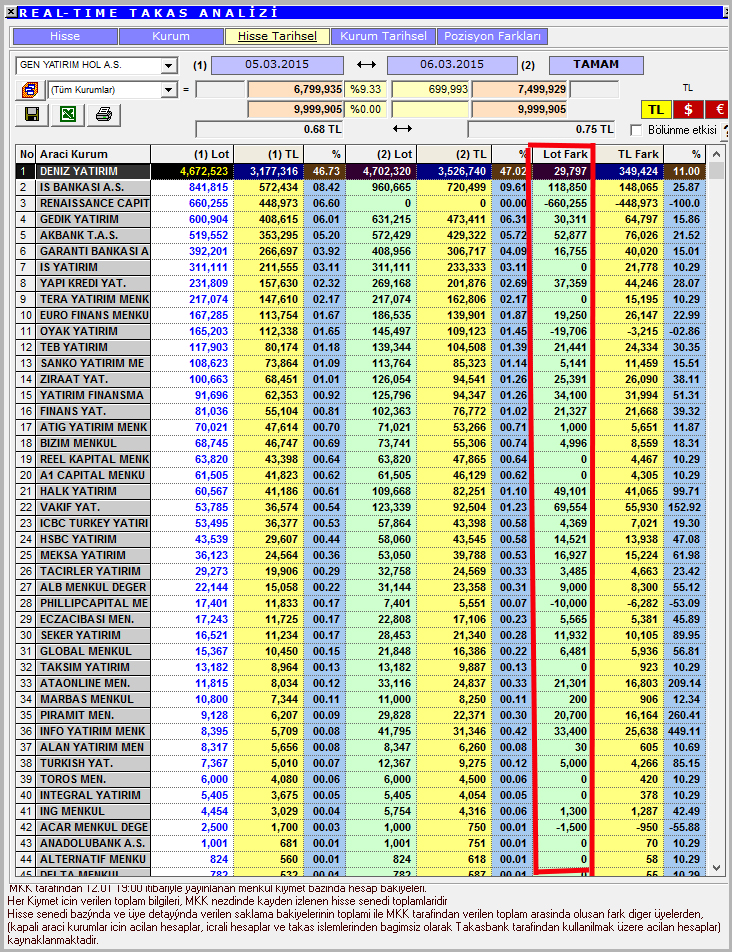The width and height of the screenshot is (732, 952).
Task: Print the table using the printer icon
Action: click(x=103, y=114)
